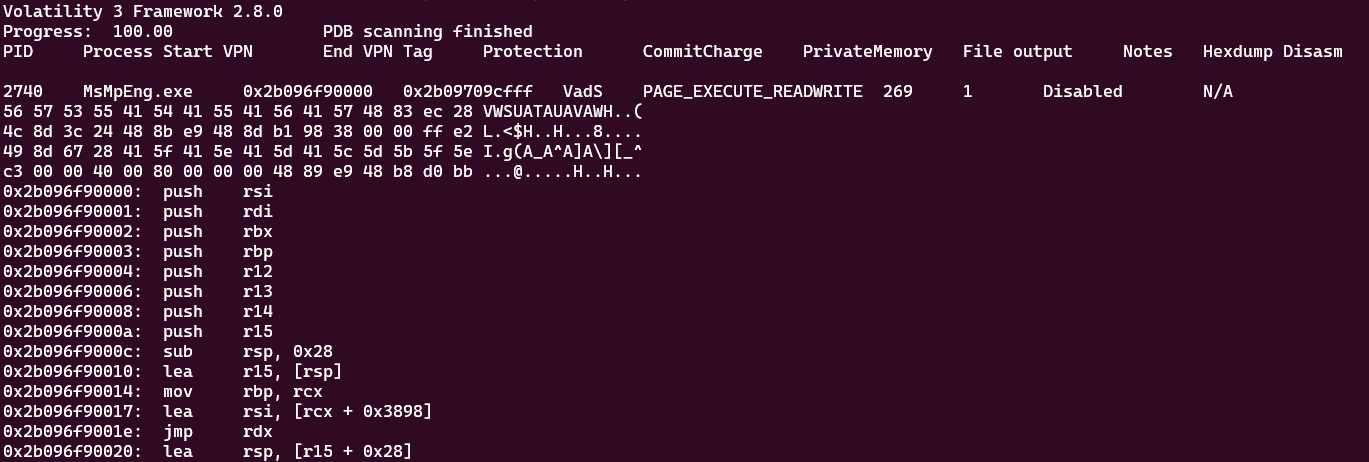Image resolution: width=1369 pixels, height=462 pixels.
Task: Click the process ID 2740
Action: (x=22, y=91)
